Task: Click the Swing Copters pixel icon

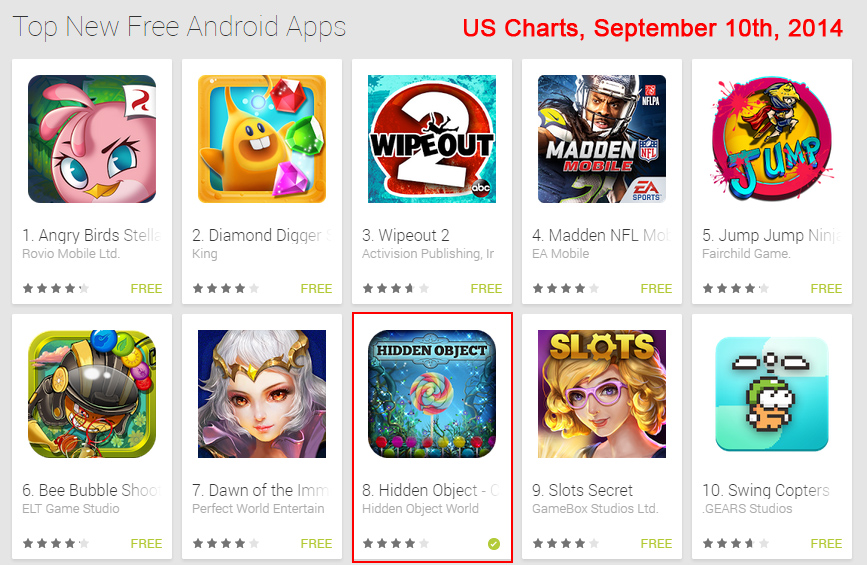Action: (772, 394)
